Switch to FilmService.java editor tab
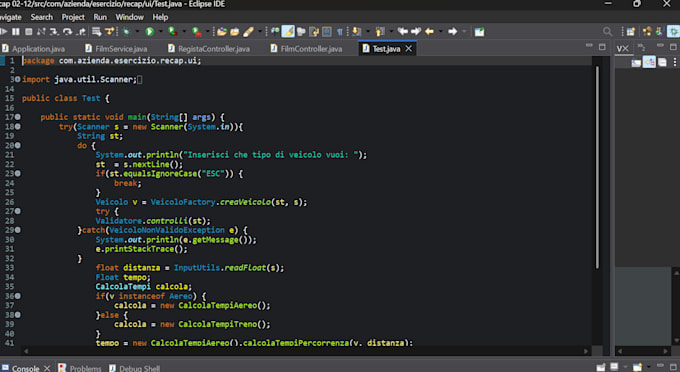This screenshot has width=680, height=372. (x=116, y=49)
